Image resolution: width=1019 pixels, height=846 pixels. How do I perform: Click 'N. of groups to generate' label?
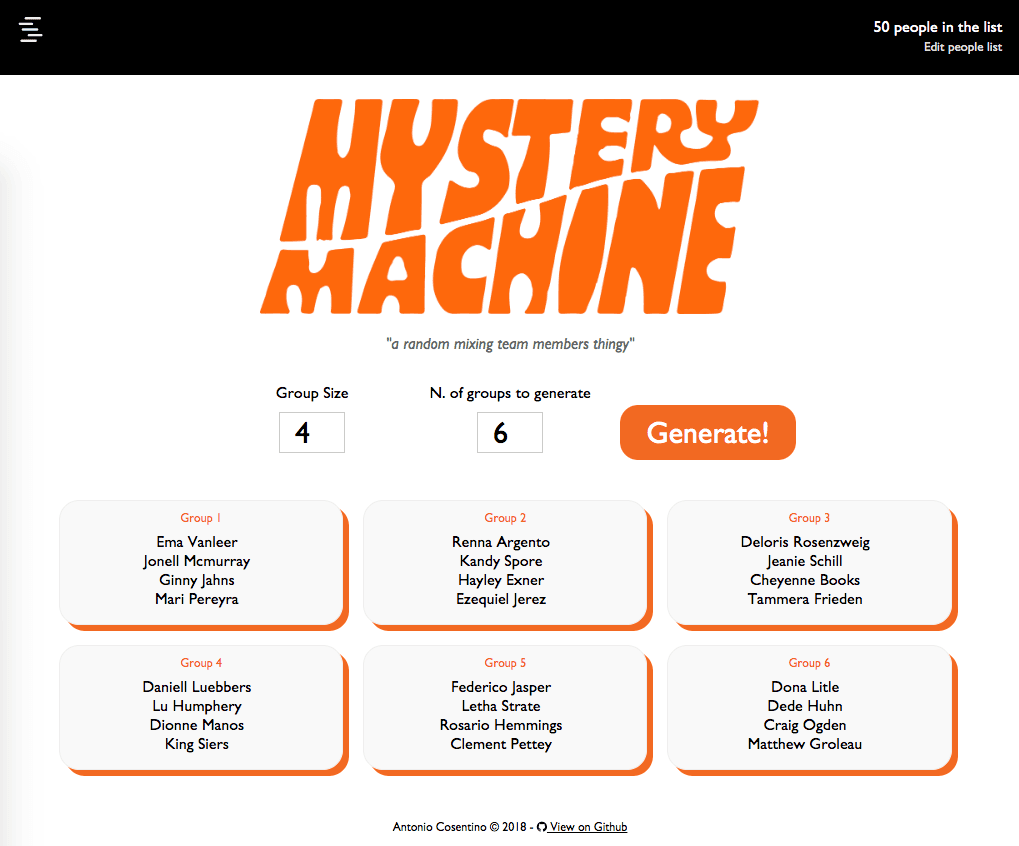[510, 393]
